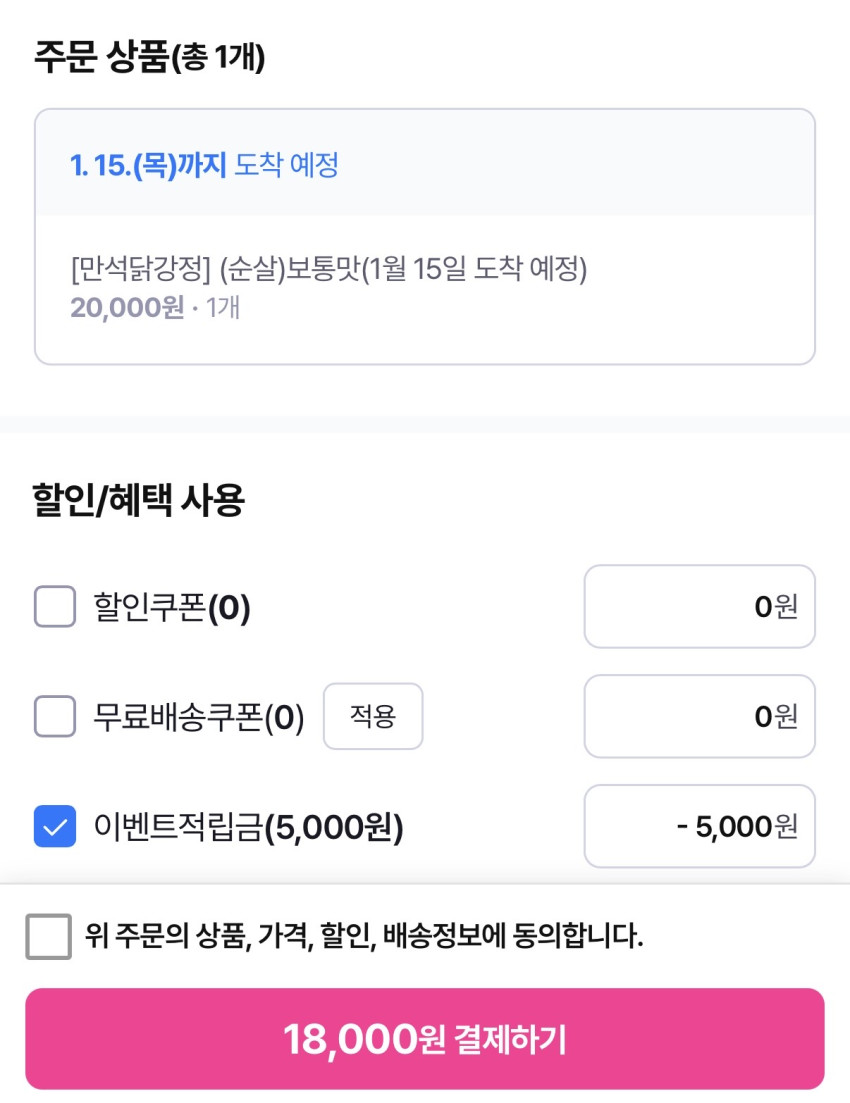The image size is (850, 1103).
Task: Uncheck the 이벤트적립금 checkbox
Action: [55, 827]
